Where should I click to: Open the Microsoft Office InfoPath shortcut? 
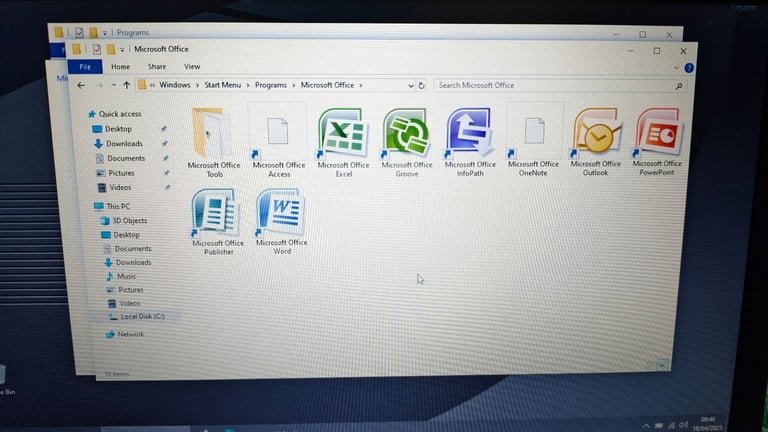point(470,142)
